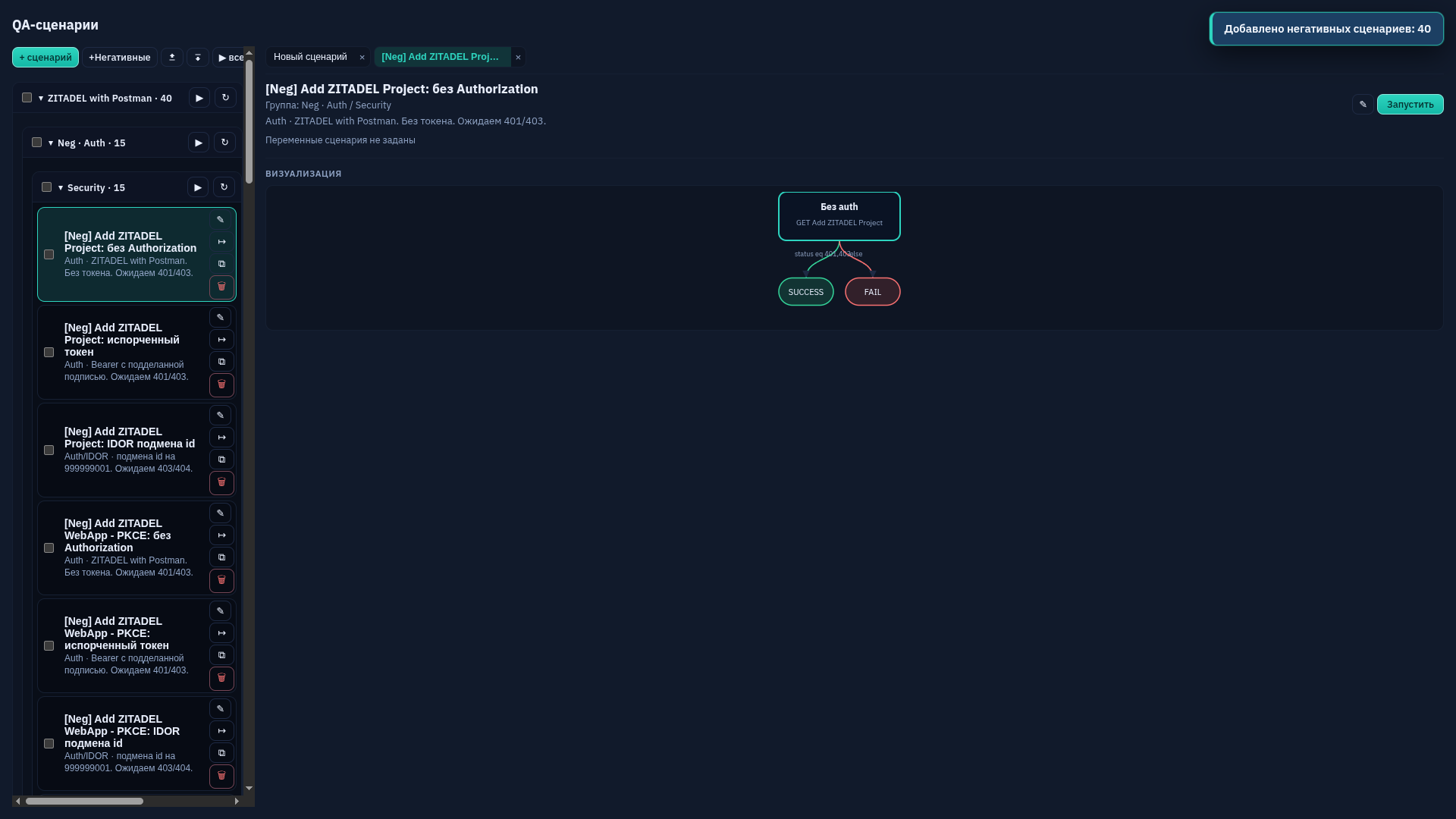
Task: Delete the 'WebApp - PKCE: без Authorization' scenario
Action: (x=221, y=580)
